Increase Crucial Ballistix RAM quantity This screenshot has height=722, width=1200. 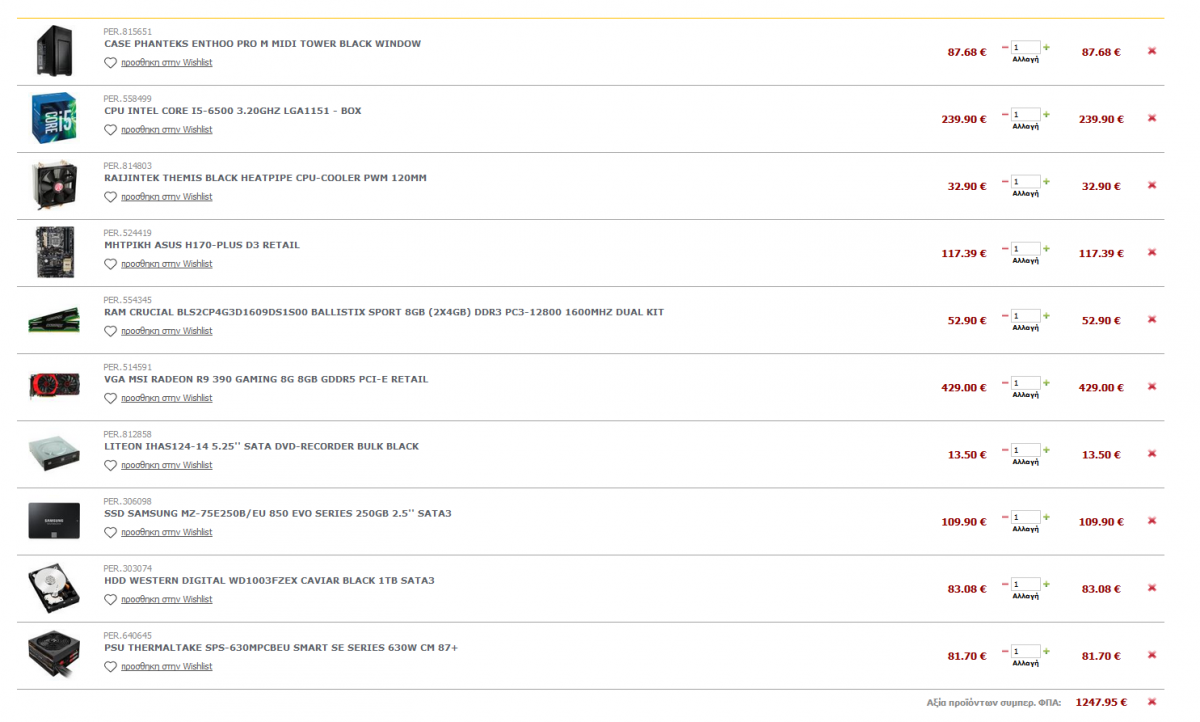pos(1047,315)
